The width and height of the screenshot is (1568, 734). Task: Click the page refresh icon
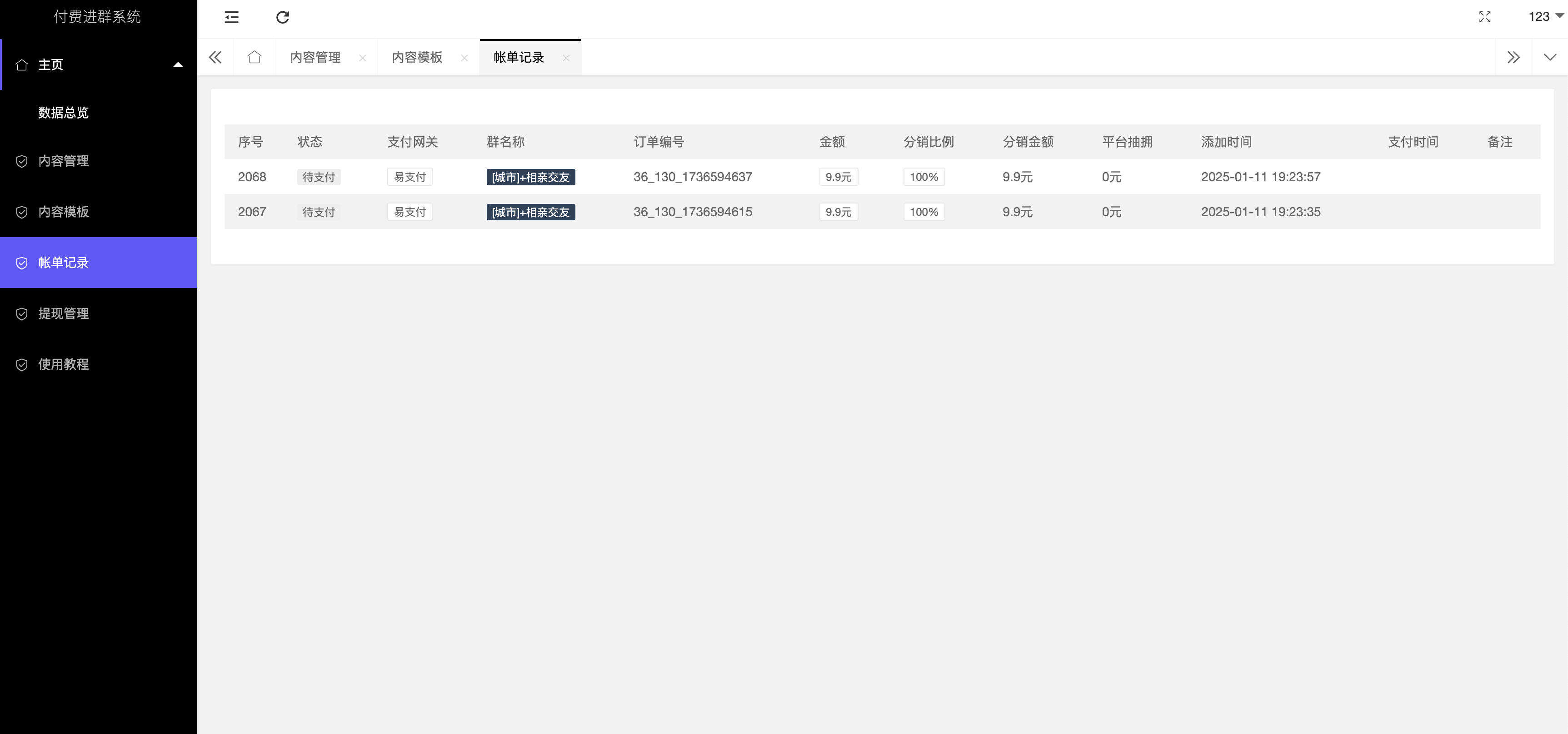pyautogui.click(x=282, y=17)
